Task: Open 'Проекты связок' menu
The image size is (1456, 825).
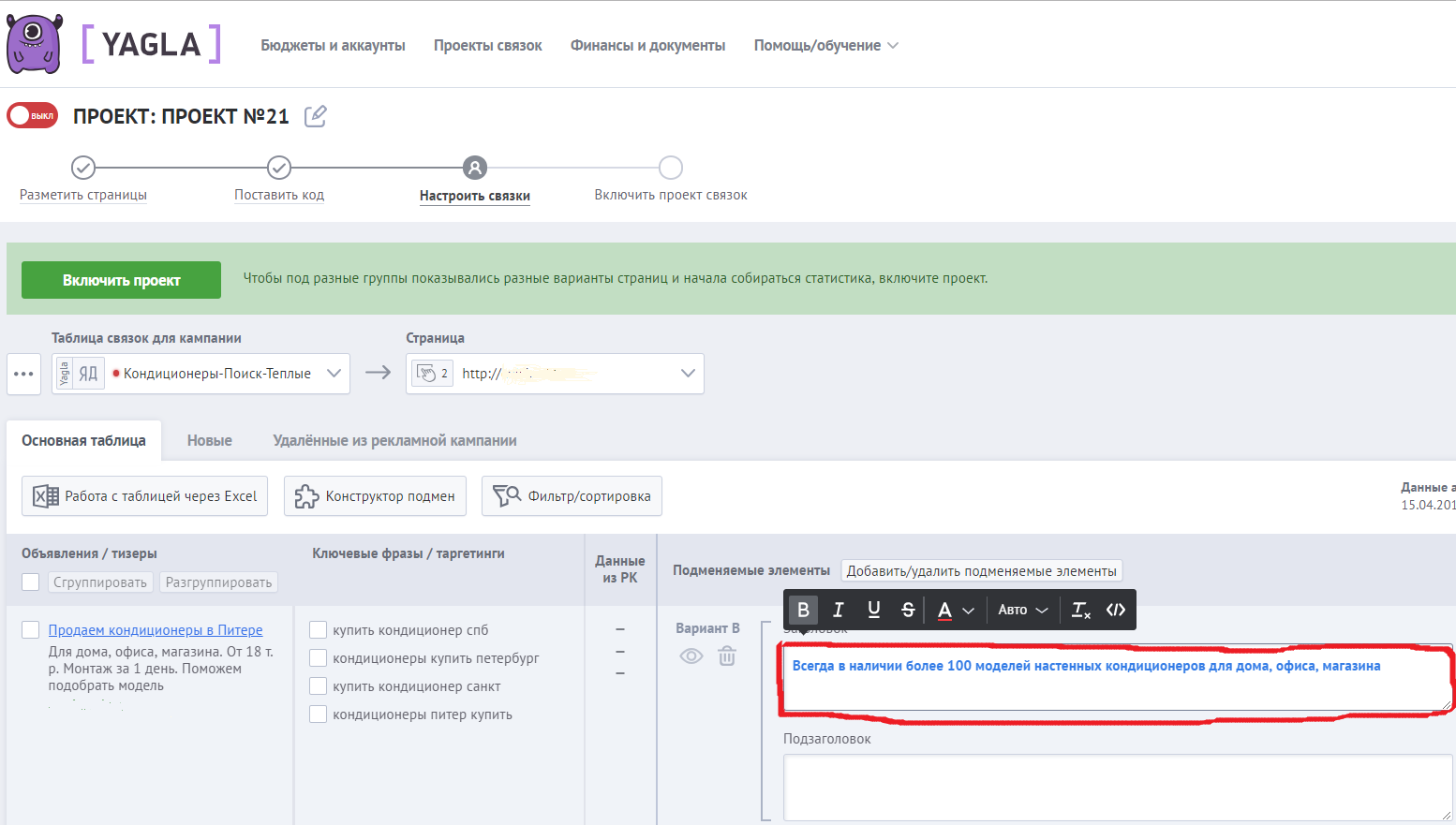Action: tap(488, 45)
